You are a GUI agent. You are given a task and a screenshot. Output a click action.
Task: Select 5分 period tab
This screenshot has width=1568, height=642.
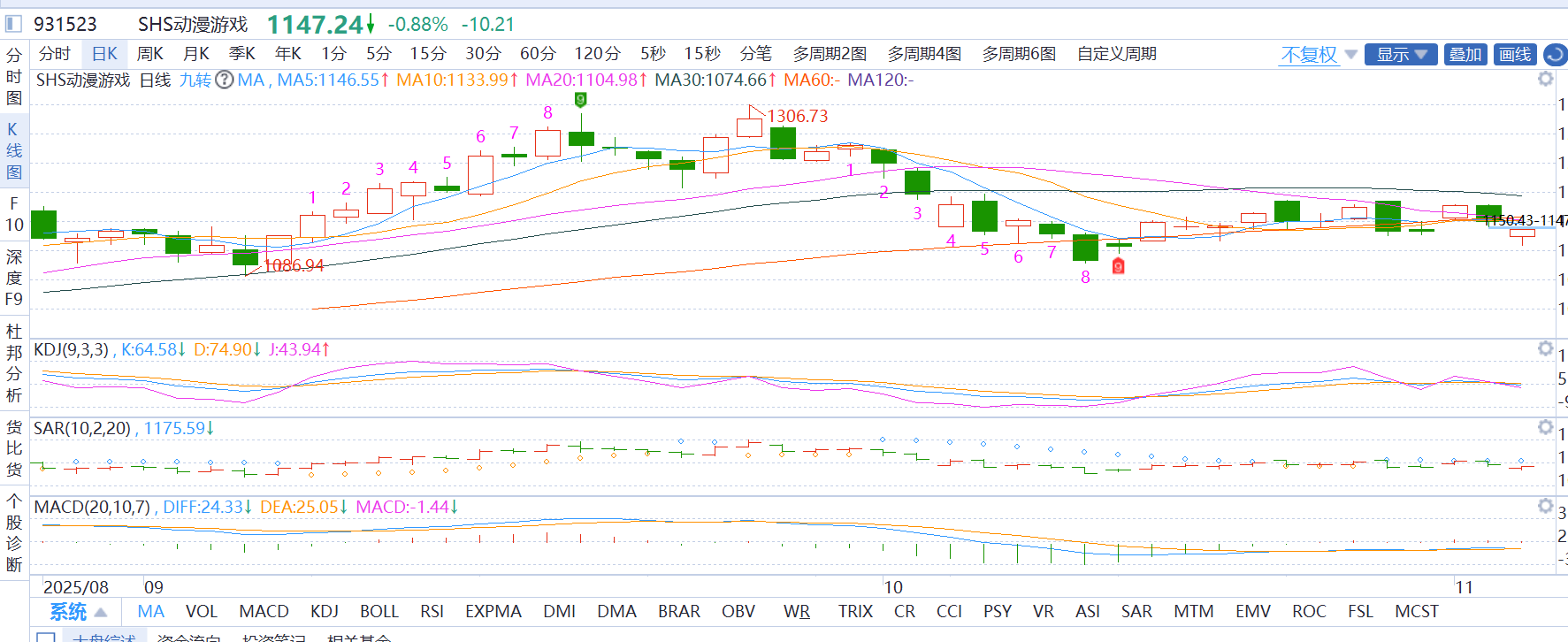[x=379, y=54]
